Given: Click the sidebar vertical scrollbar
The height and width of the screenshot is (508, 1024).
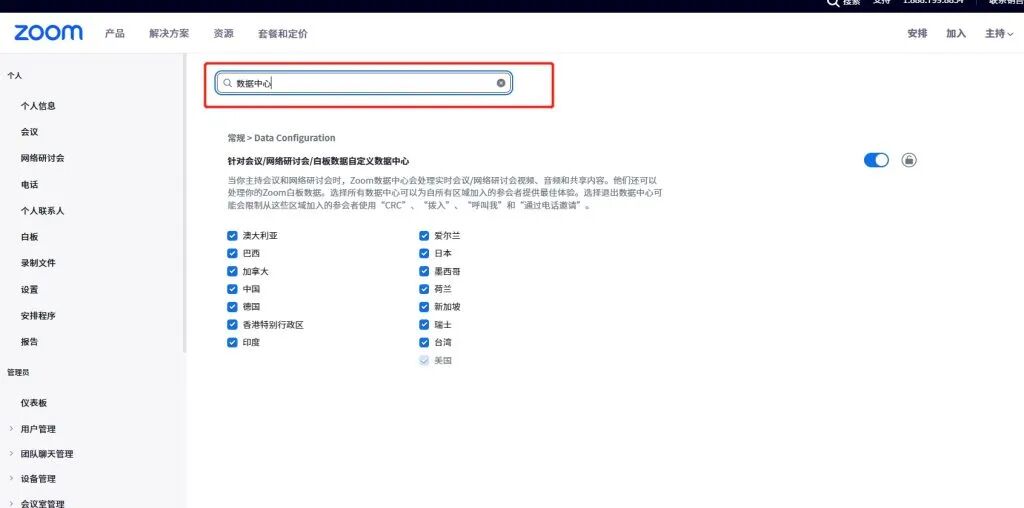Looking at the screenshot, I should tap(184, 203).
